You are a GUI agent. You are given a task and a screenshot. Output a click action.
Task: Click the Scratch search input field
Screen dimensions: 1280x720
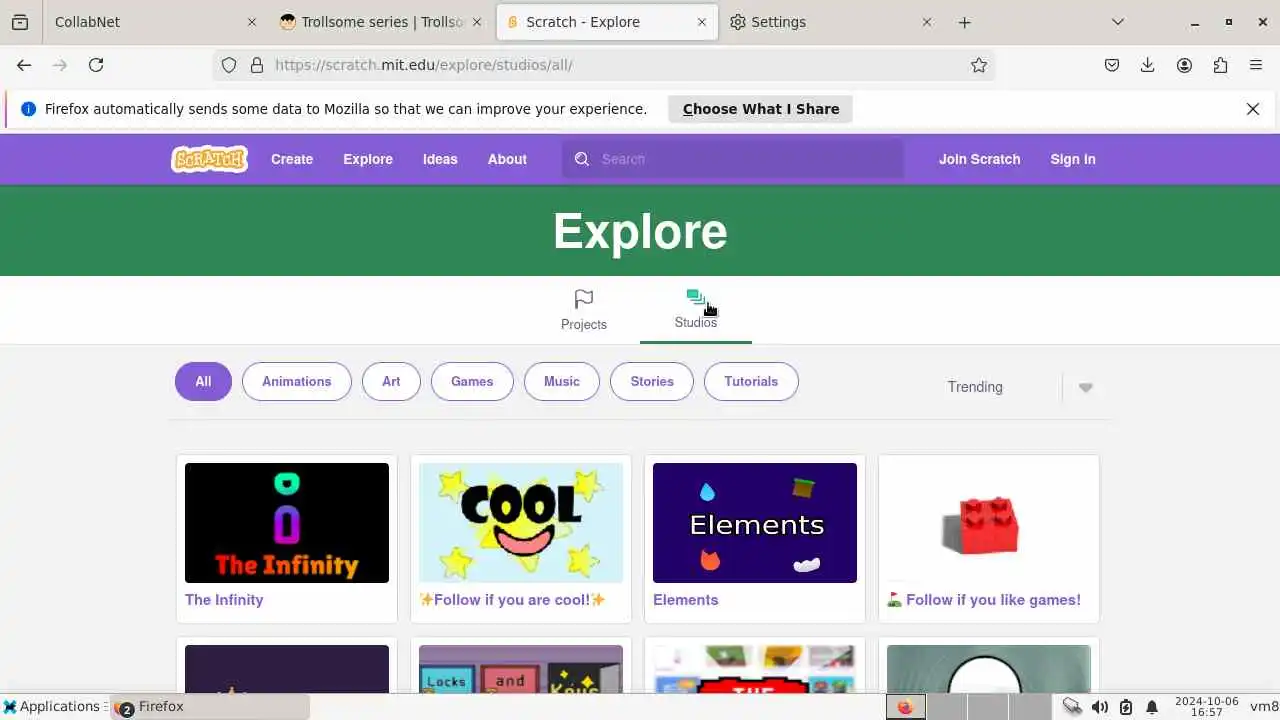click(733, 159)
